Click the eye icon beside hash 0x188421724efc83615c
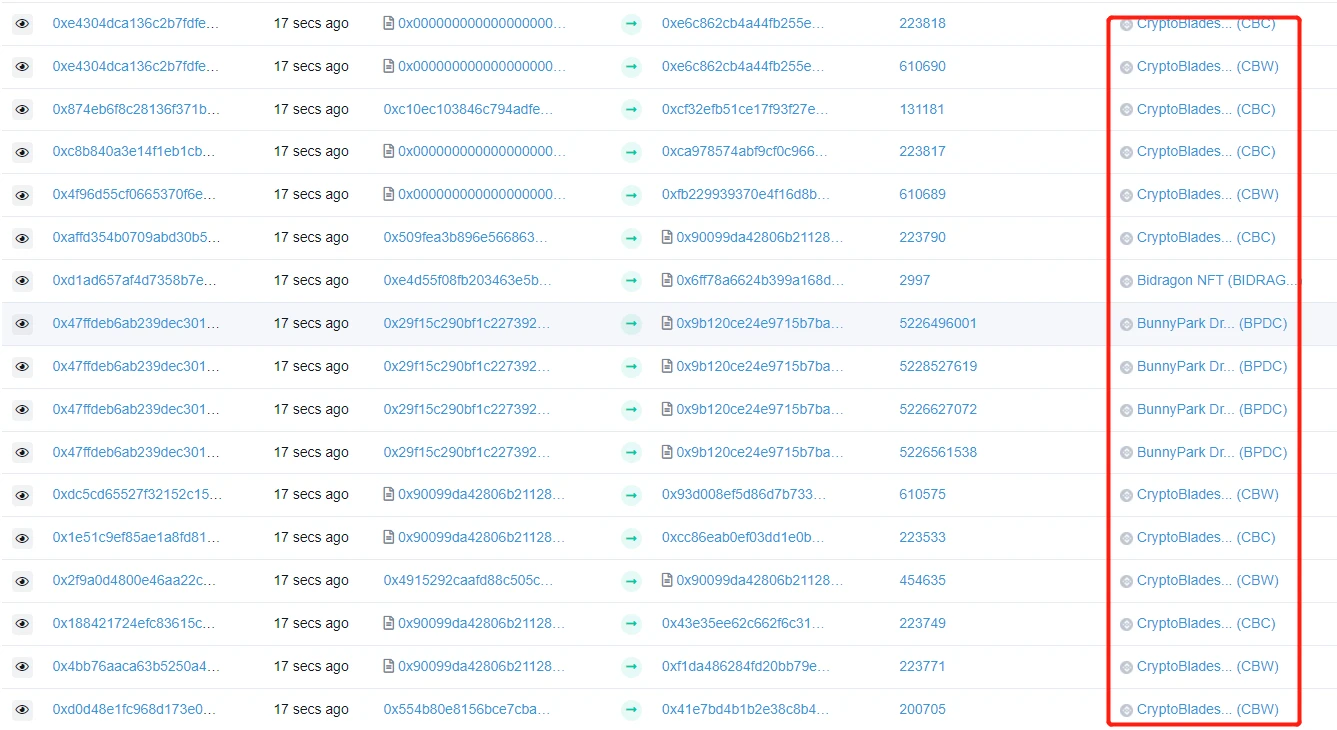Screen dimensions: 1337x730 (x=22, y=624)
